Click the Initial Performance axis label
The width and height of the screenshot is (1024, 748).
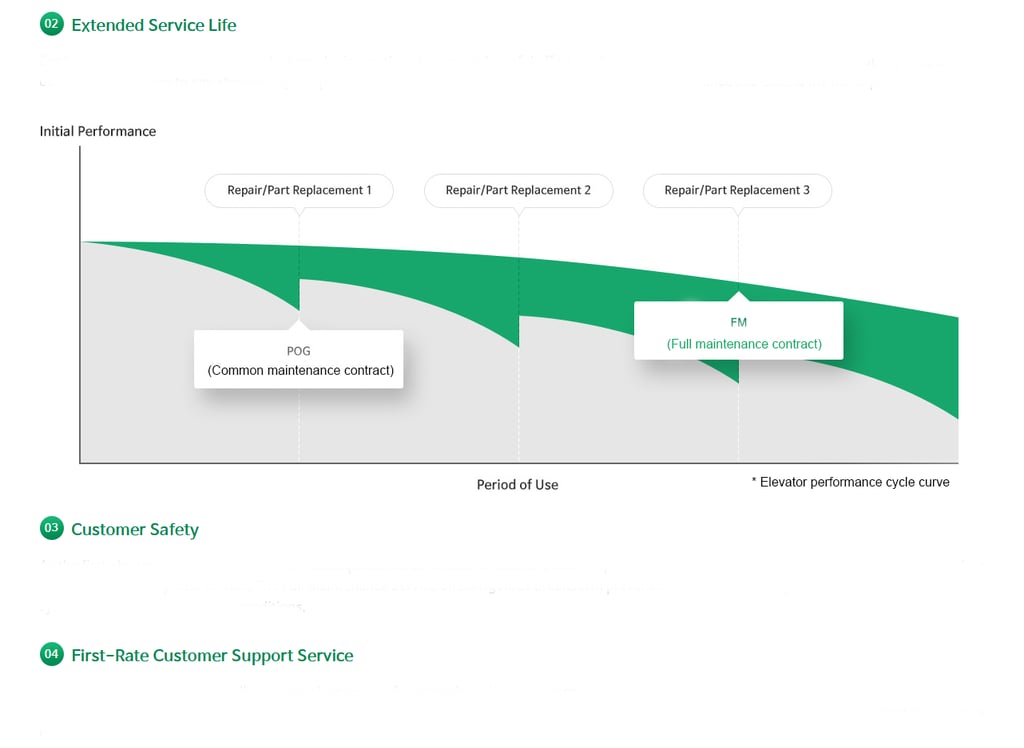[98, 131]
